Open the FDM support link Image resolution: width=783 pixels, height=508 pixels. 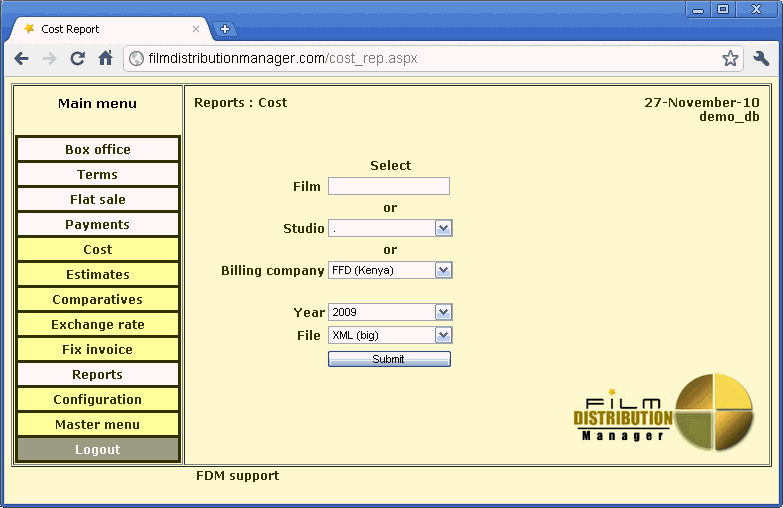click(x=238, y=476)
